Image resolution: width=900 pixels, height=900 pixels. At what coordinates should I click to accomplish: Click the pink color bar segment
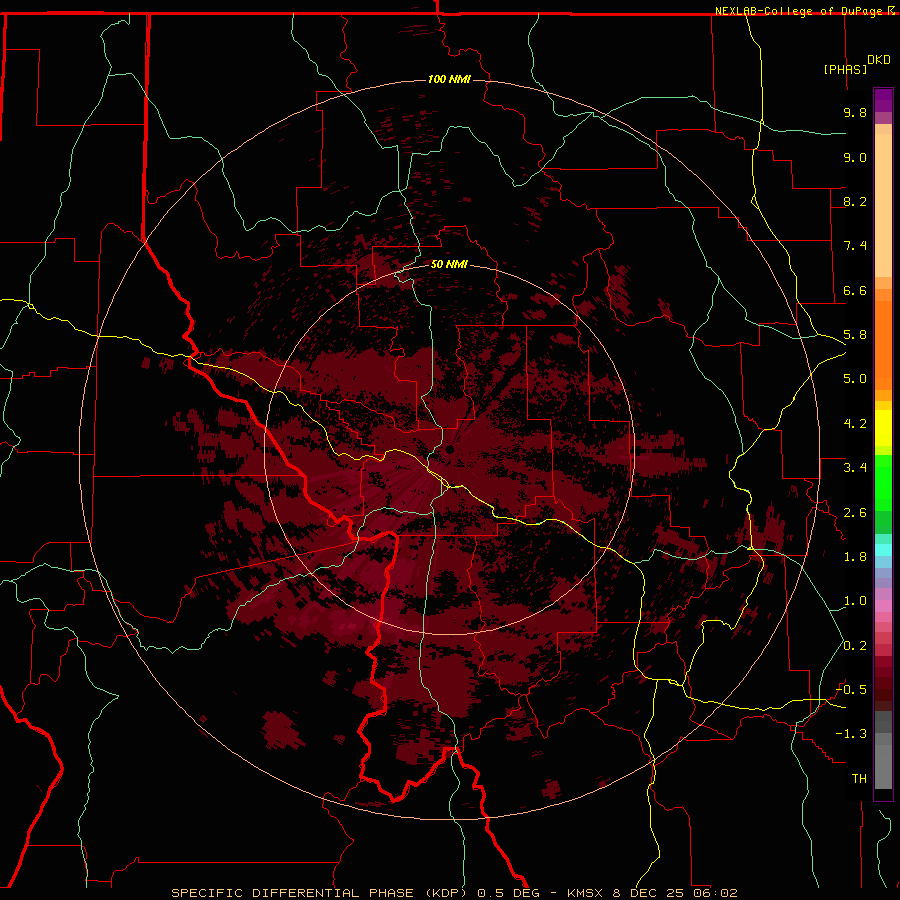coord(883,606)
